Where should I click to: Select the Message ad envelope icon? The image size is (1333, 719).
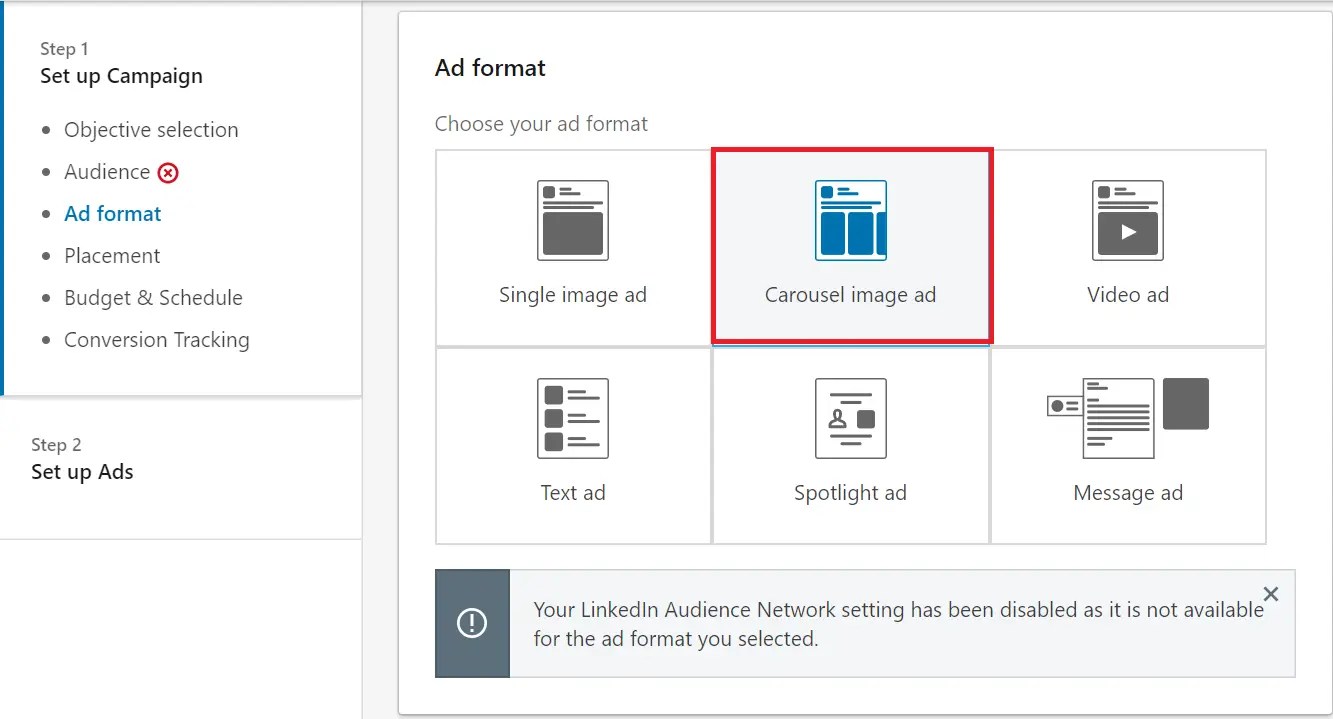1128,418
